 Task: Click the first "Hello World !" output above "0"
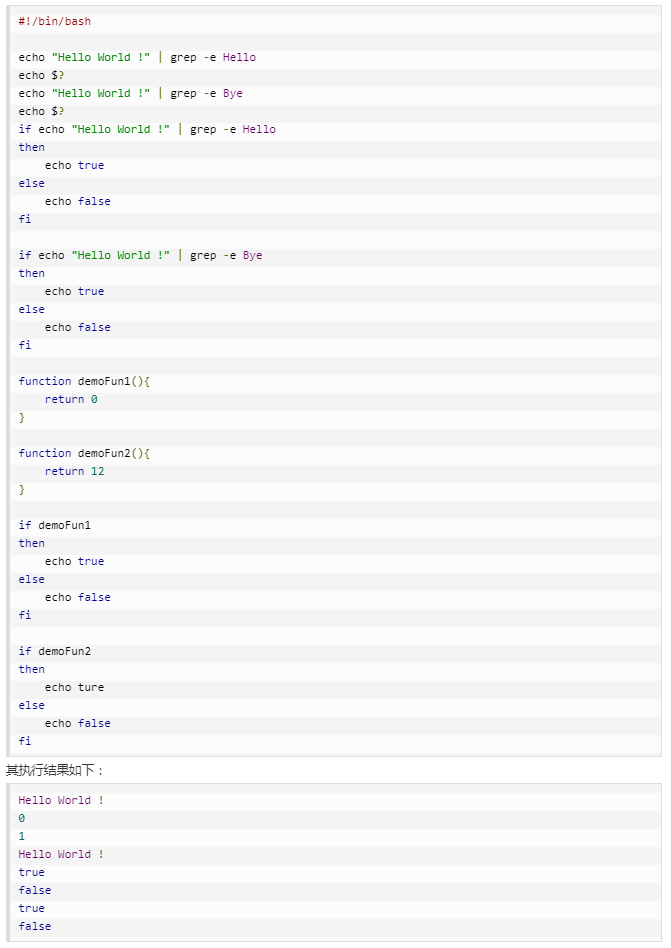coord(61,800)
